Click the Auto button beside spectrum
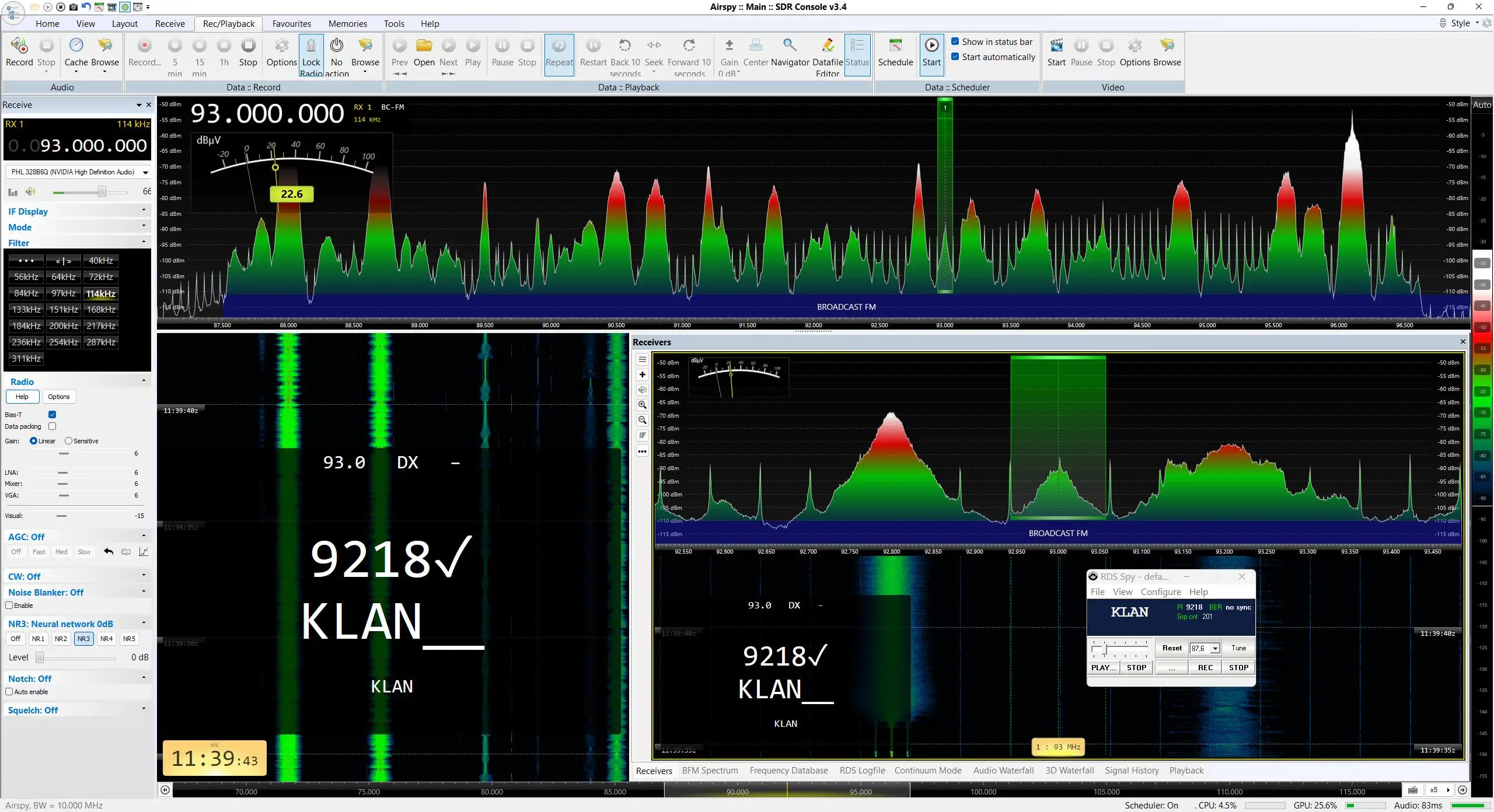Screen dimensions: 1494x812 (1482, 105)
